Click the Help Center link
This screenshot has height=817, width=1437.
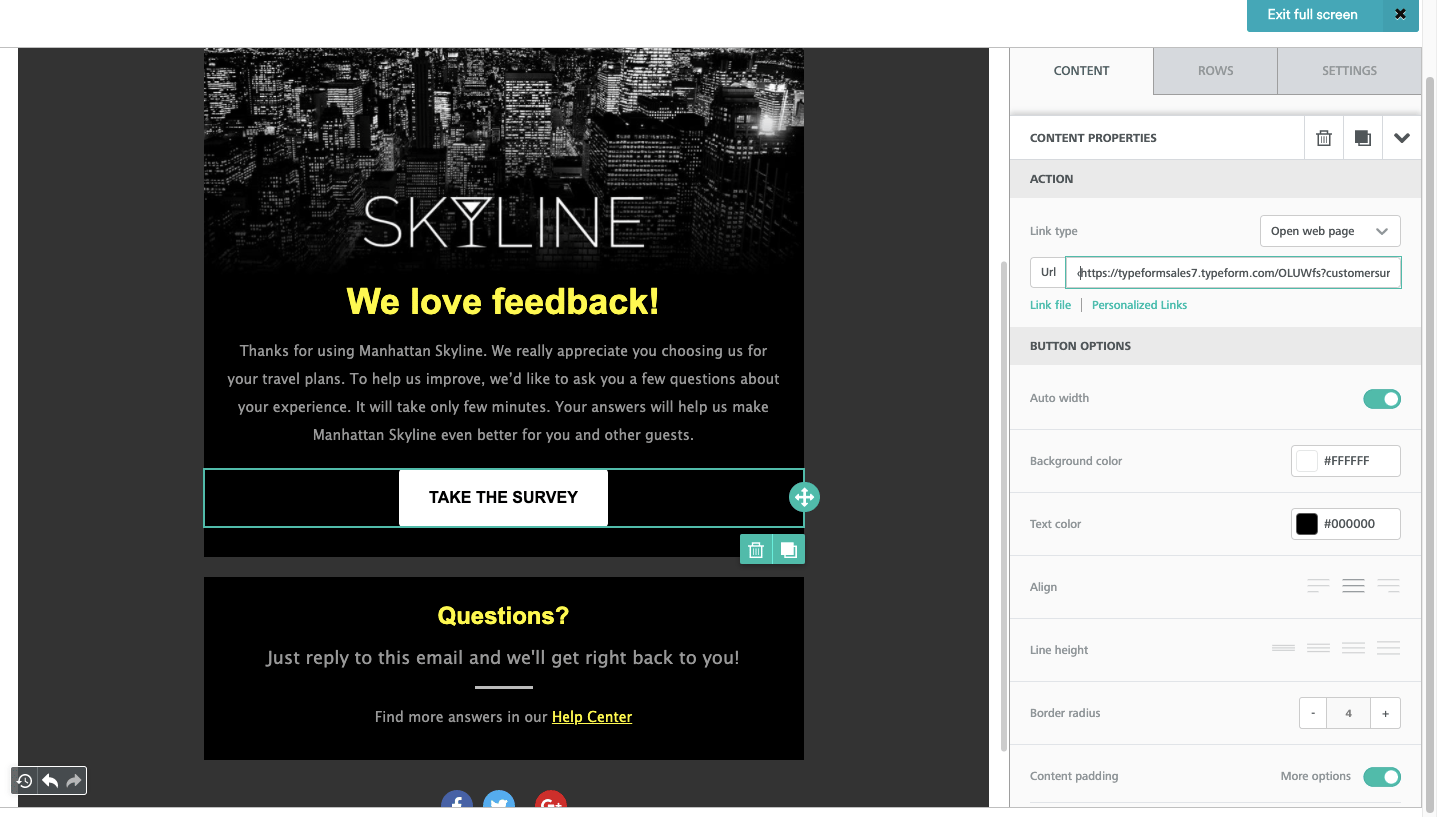[x=592, y=716]
